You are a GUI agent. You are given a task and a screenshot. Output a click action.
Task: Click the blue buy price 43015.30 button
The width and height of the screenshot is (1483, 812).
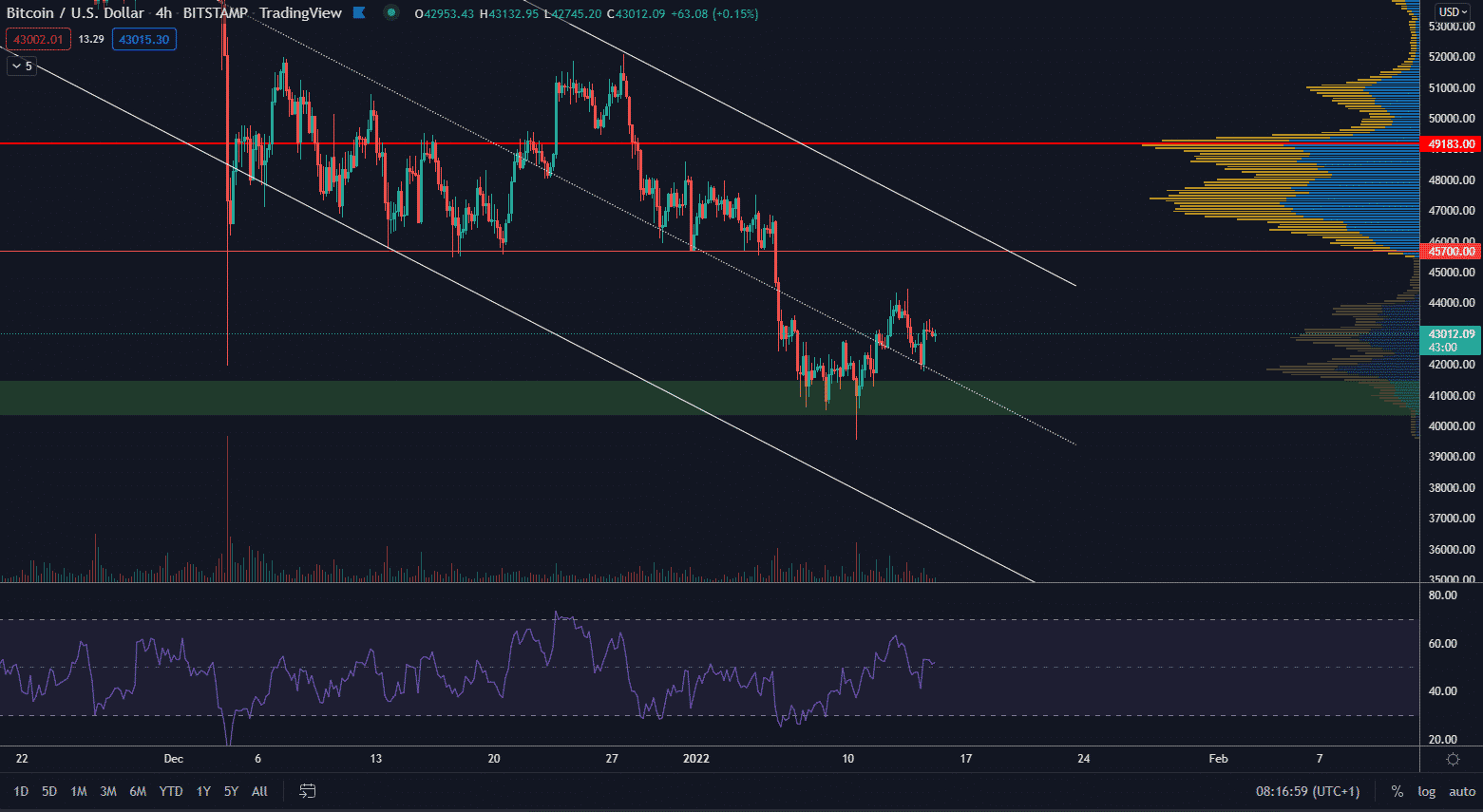click(x=143, y=40)
